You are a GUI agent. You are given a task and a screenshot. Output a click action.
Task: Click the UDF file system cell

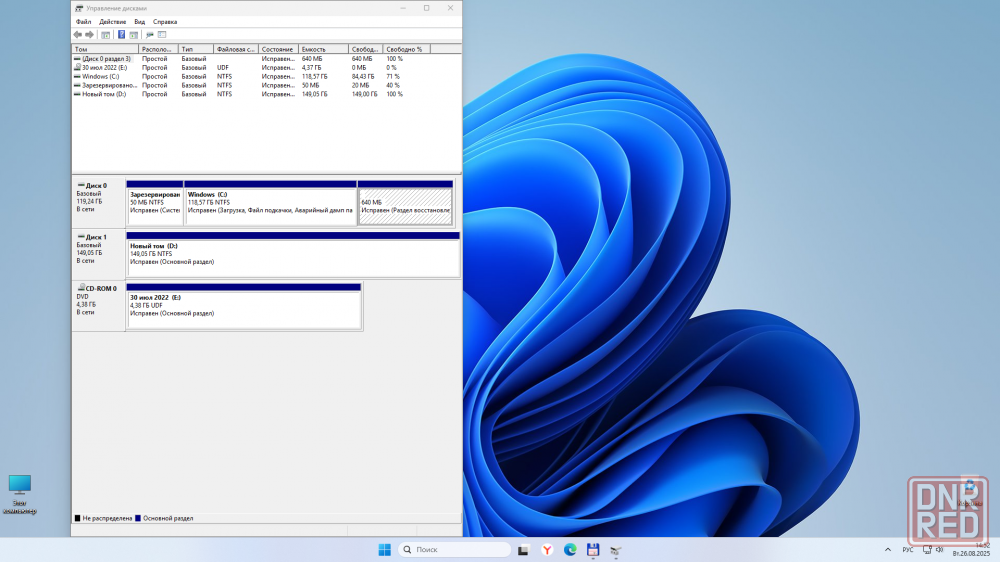[x=223, y=68]
